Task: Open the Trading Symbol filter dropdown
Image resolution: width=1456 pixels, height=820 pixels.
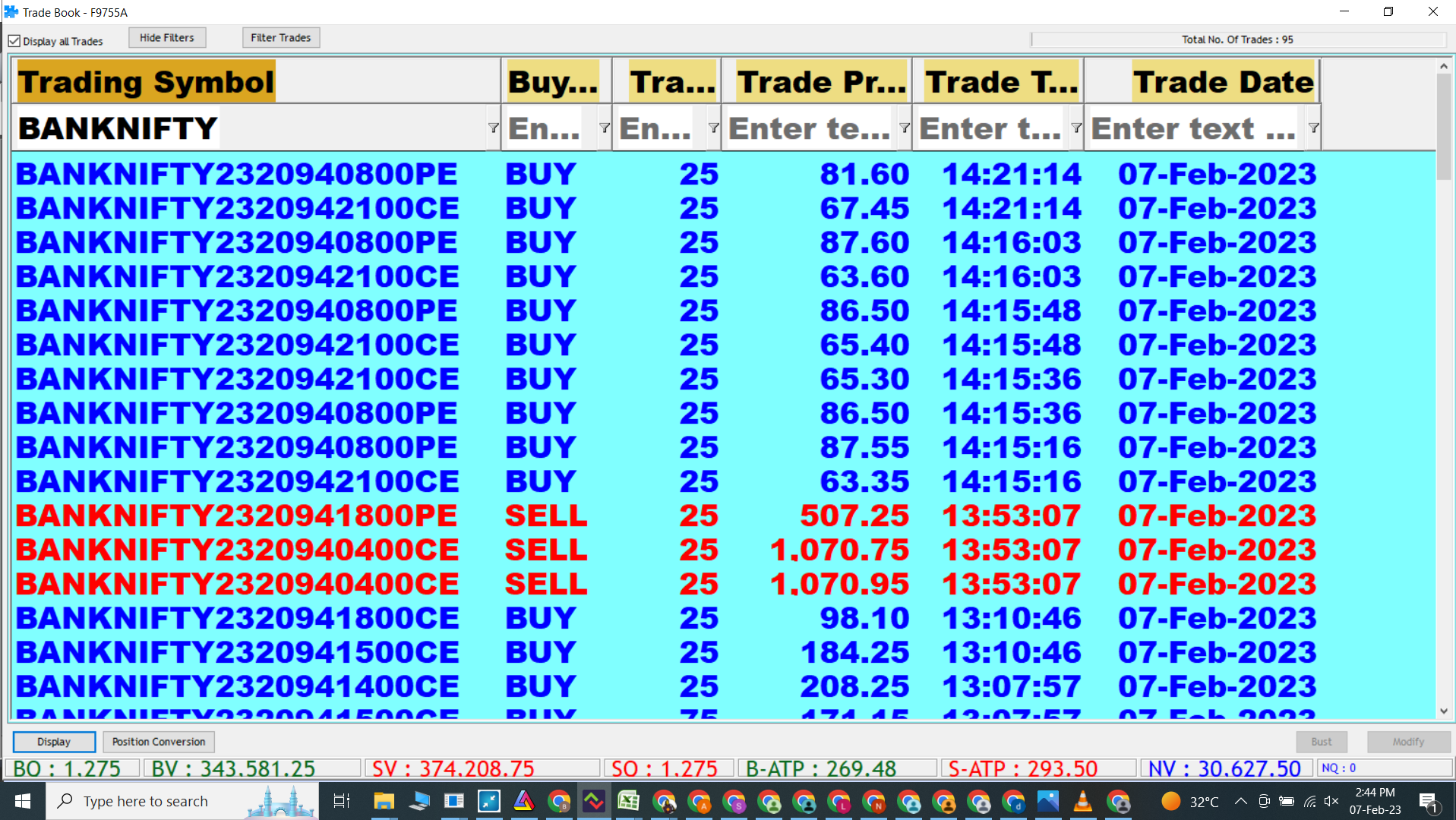Action: [493, 128]
